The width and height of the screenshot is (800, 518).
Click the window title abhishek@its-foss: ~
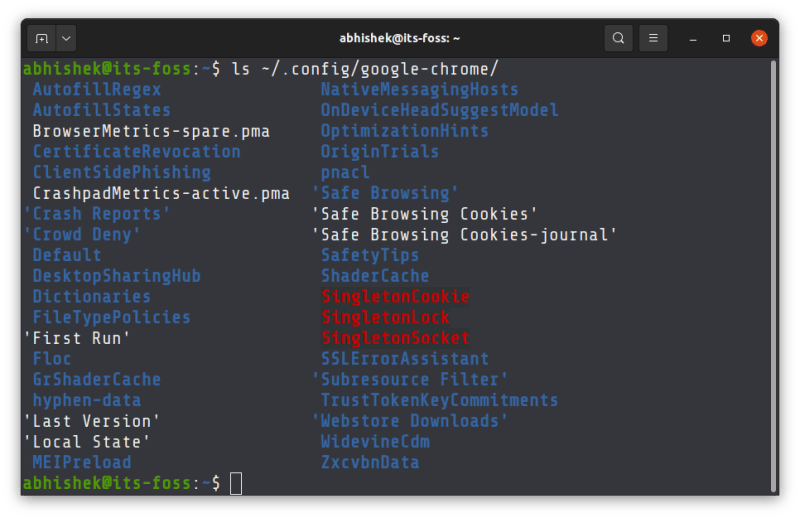(x=399, y=39)
